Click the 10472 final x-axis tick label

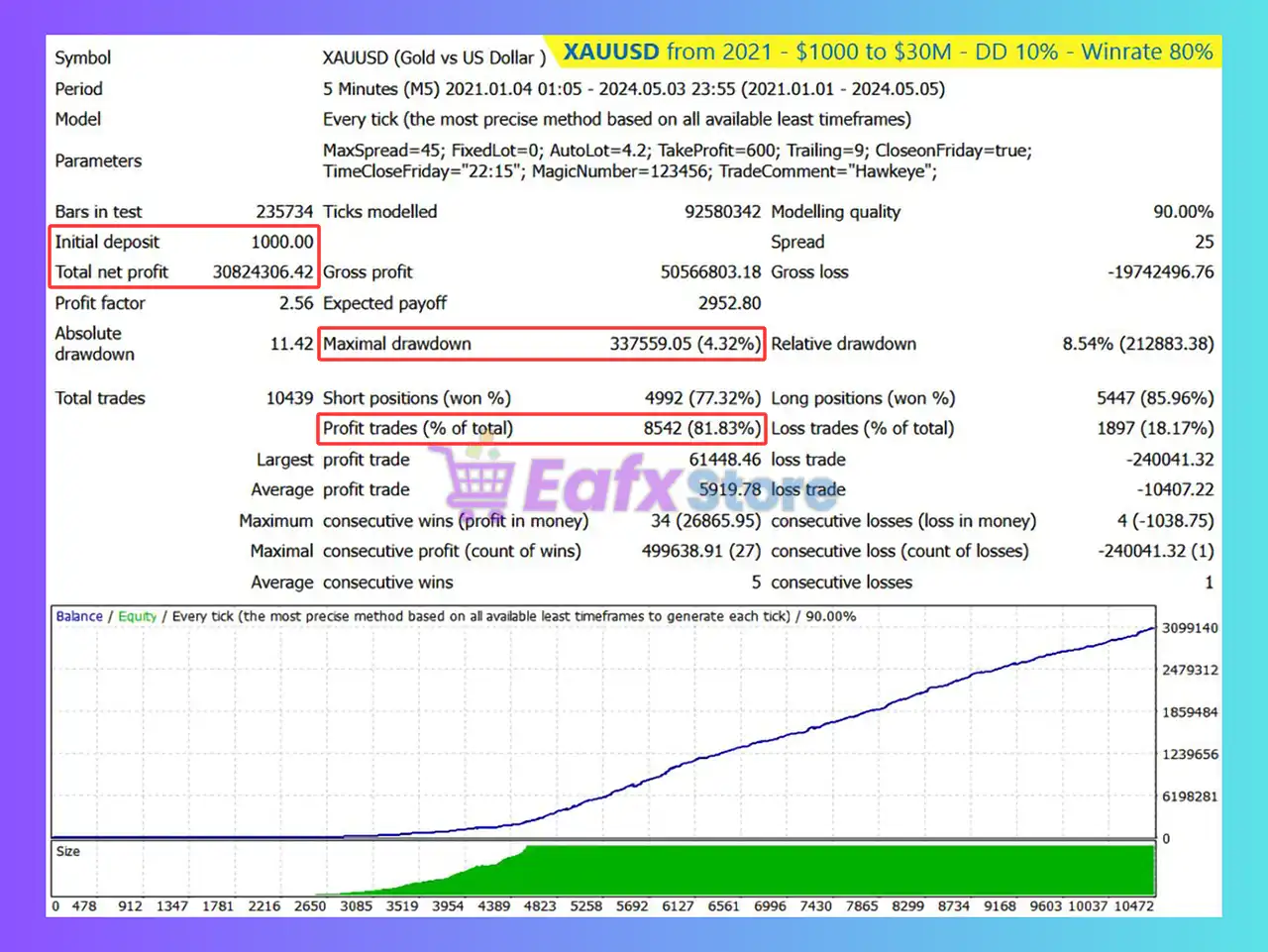[x=1133, y=906]
